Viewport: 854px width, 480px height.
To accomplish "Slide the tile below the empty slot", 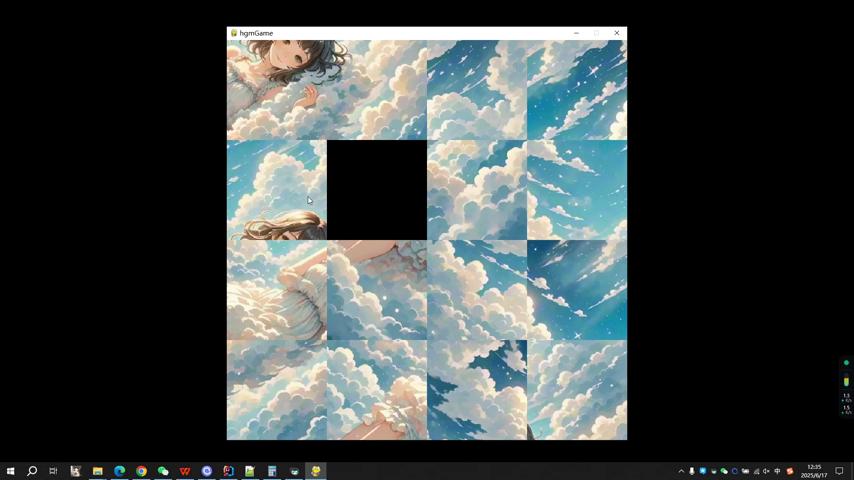I will point(377,290).
